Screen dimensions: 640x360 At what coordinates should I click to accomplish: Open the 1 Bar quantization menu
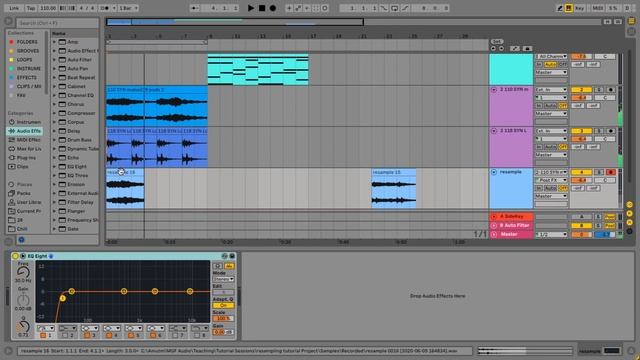pyautogui.click(x=129, y=8)
